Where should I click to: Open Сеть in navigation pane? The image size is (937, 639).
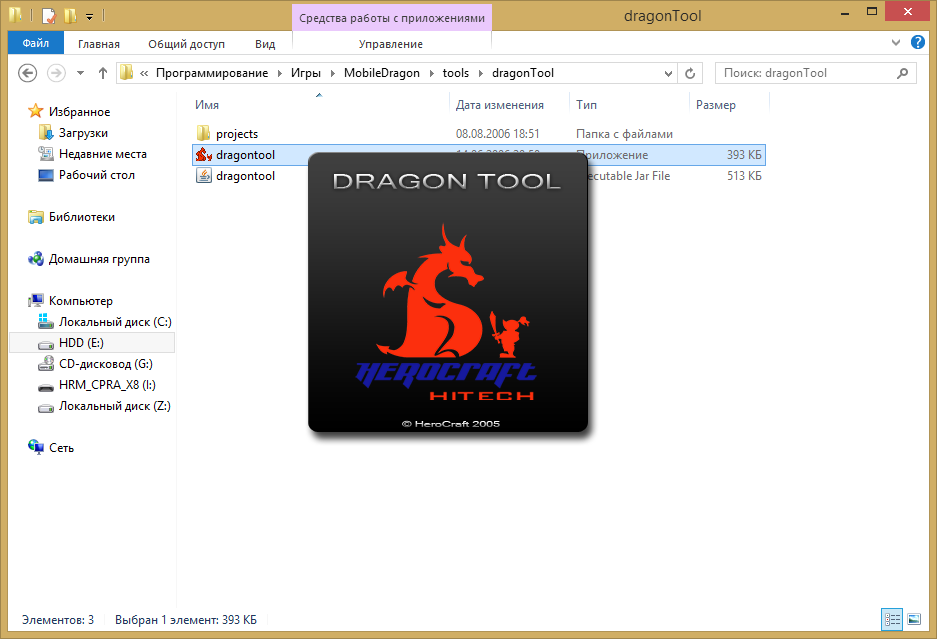[61, 448]
